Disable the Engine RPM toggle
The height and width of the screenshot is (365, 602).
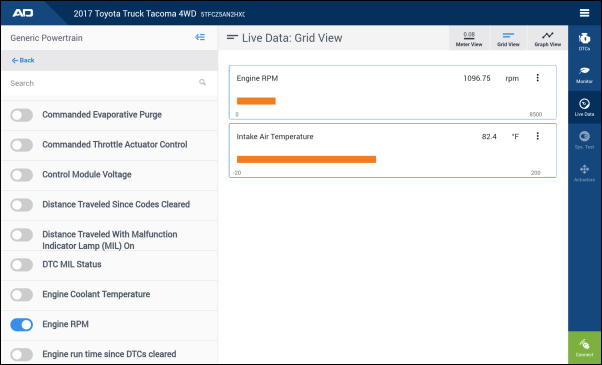point(22,324)
